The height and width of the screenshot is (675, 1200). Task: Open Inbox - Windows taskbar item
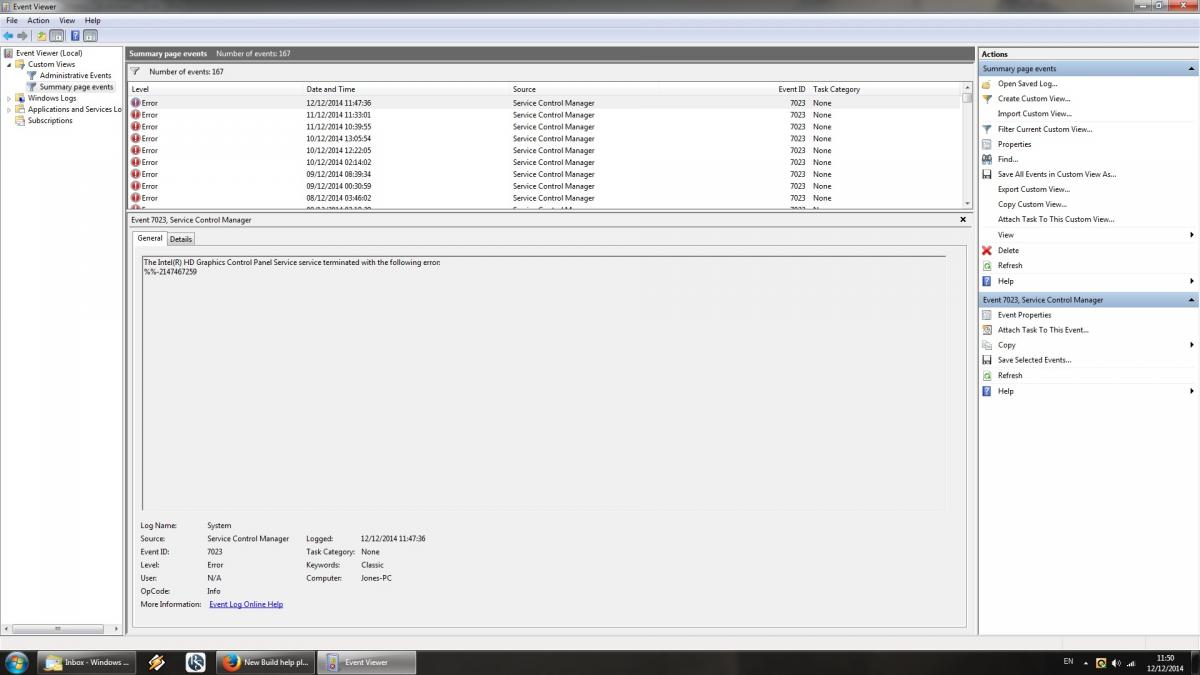pos(85,662)
